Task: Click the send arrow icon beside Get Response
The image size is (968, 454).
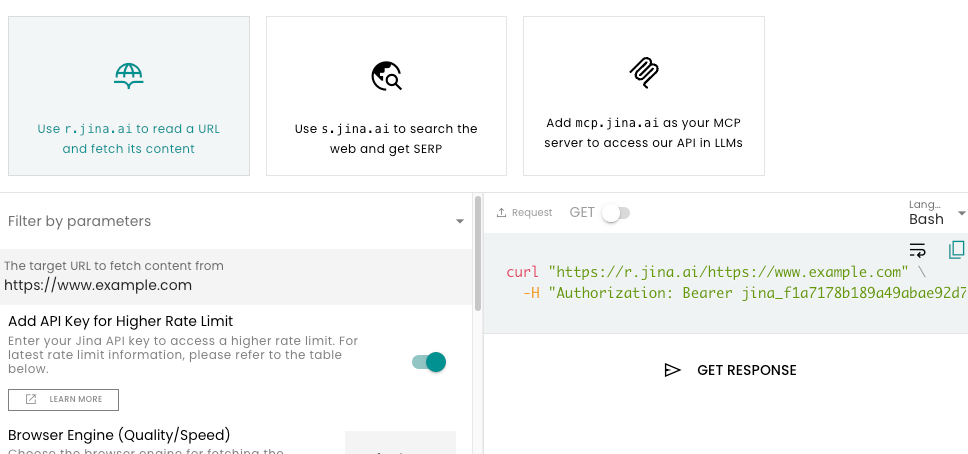Action: (x=672, y=370)
